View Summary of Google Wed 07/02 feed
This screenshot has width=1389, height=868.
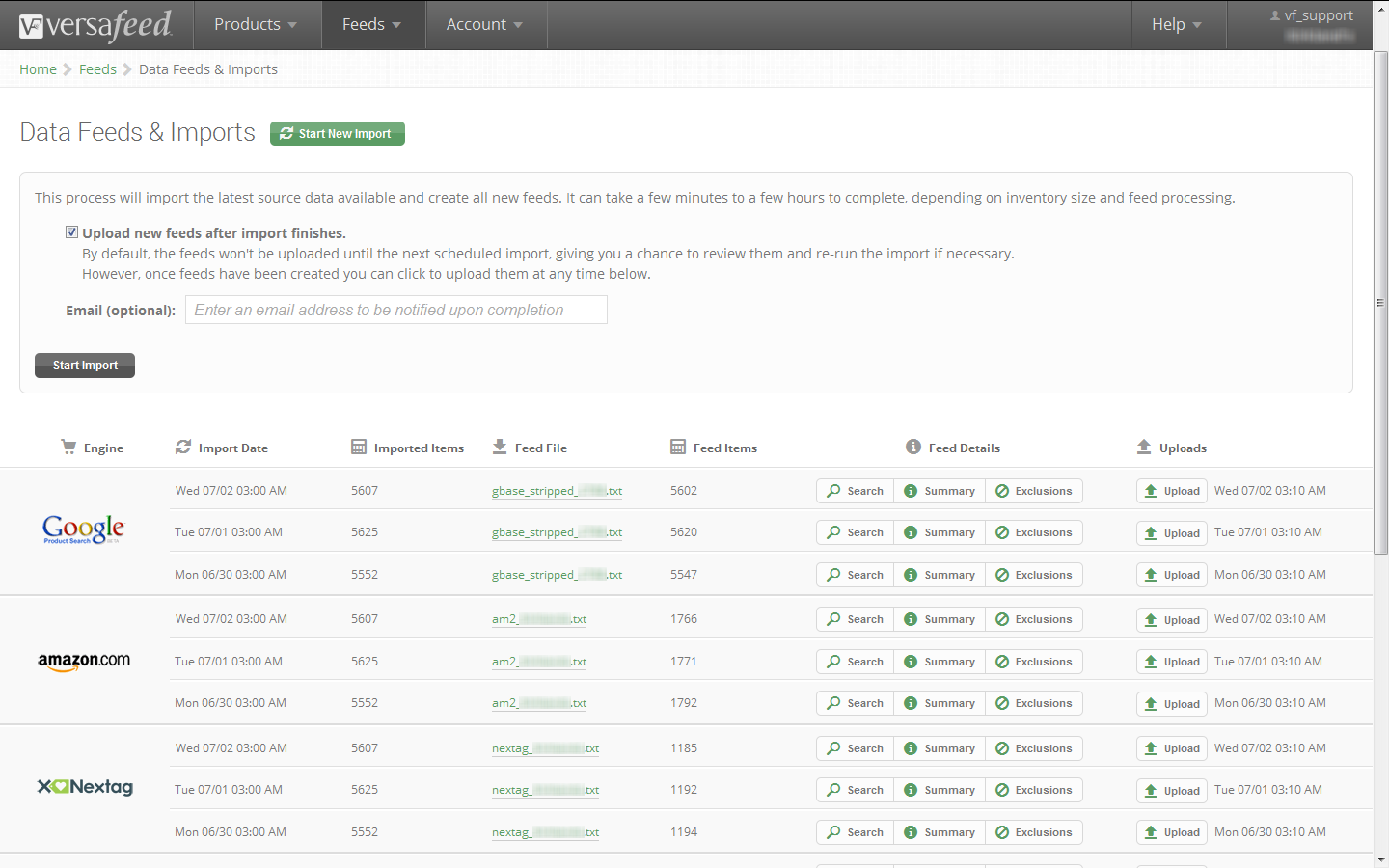tap(940, 491)
